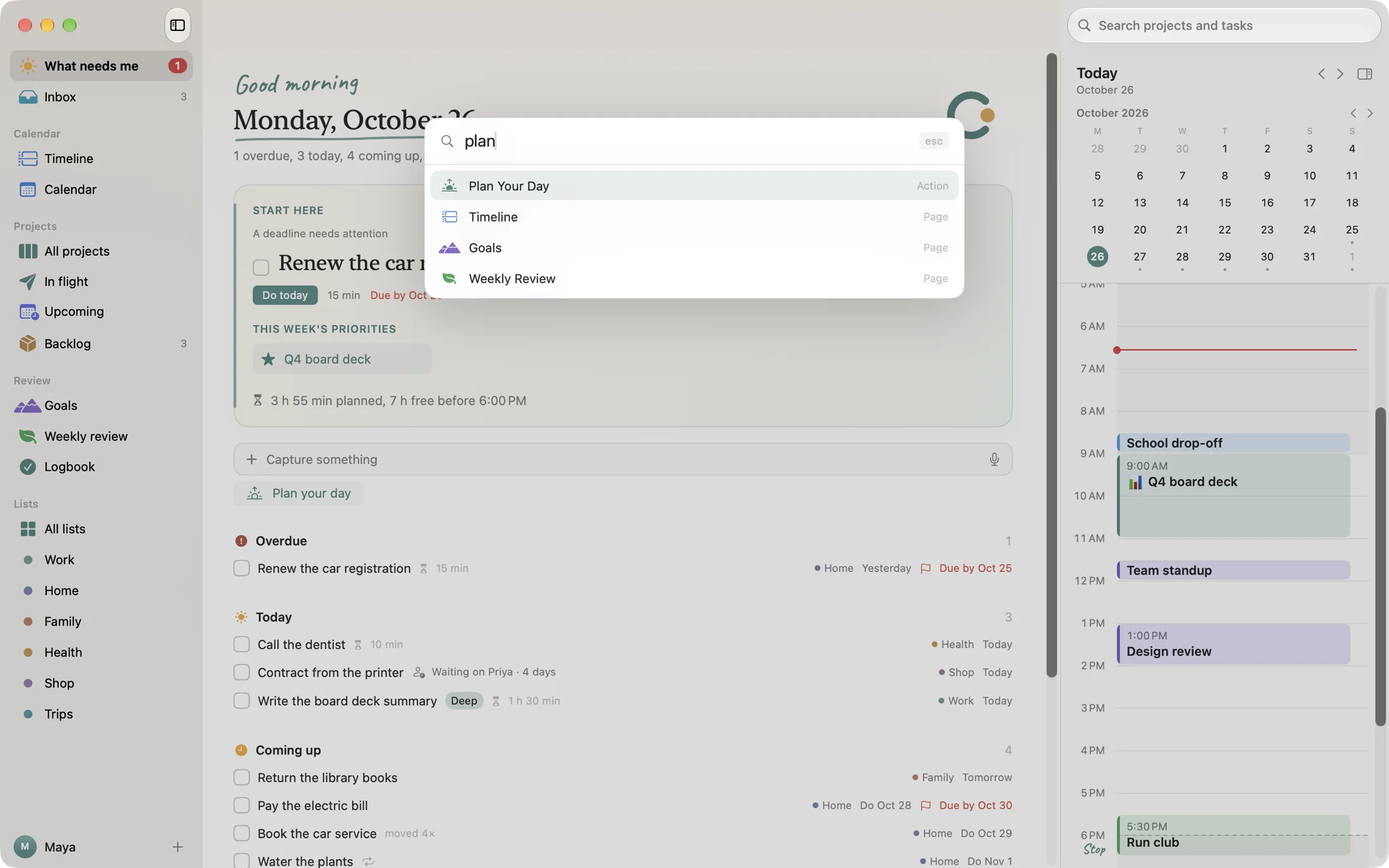Click the Capture something input
Viewport: 1389px width, 868px height.
coord(623,460)
